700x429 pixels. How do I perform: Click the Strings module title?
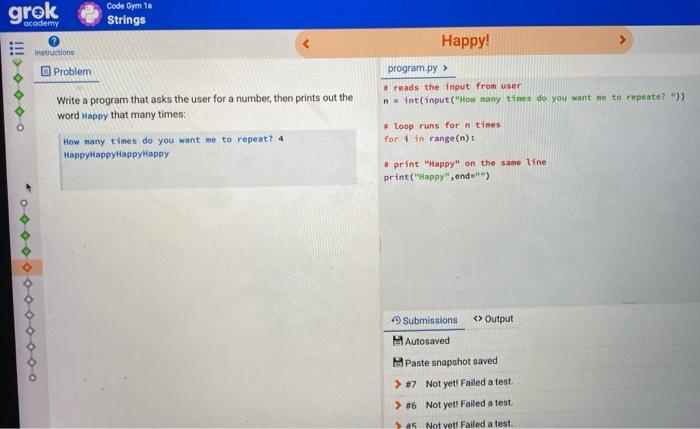(x=126, y=20)
